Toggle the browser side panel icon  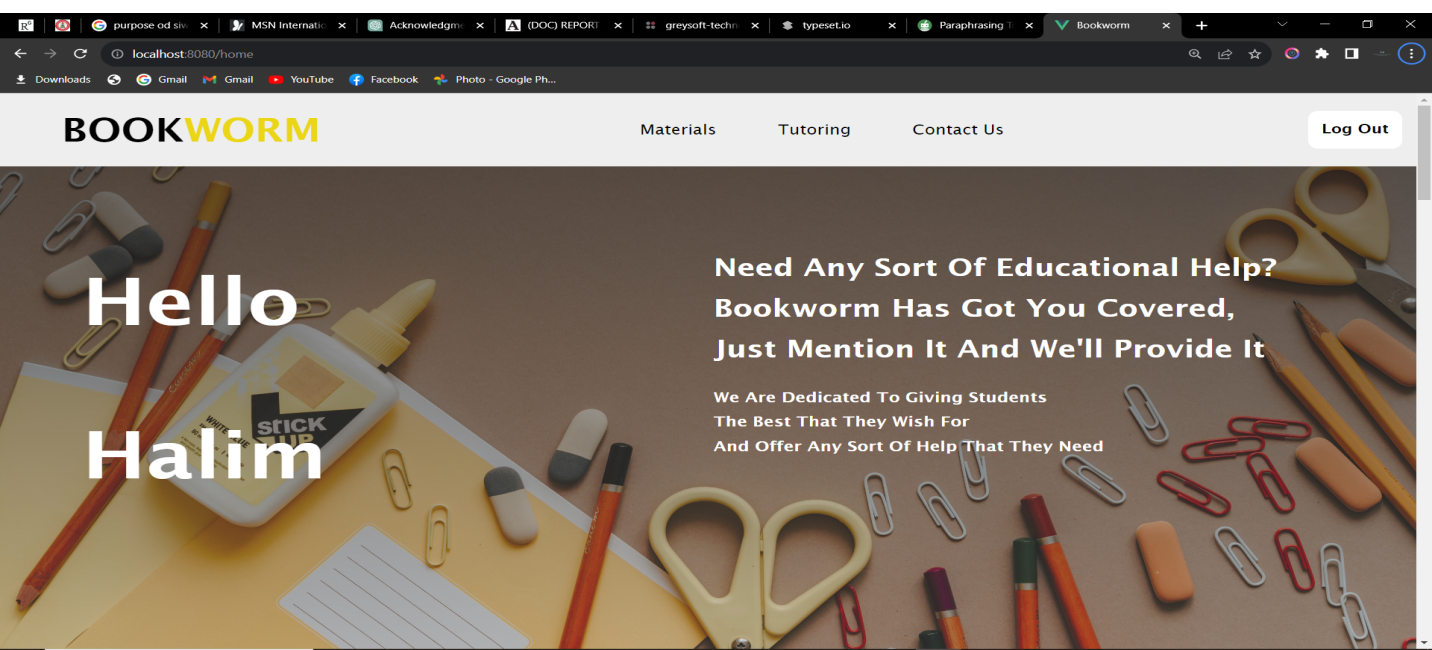tap(1351, 54)
